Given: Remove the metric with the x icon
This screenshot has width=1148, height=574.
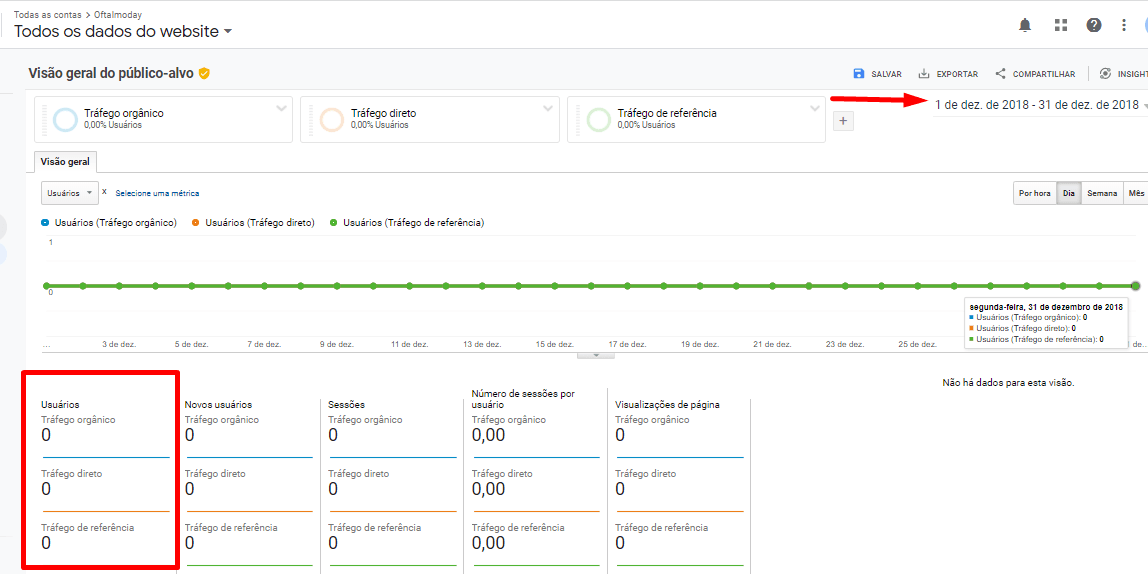Looking at the screenshot, I should [x=104, y=191].
